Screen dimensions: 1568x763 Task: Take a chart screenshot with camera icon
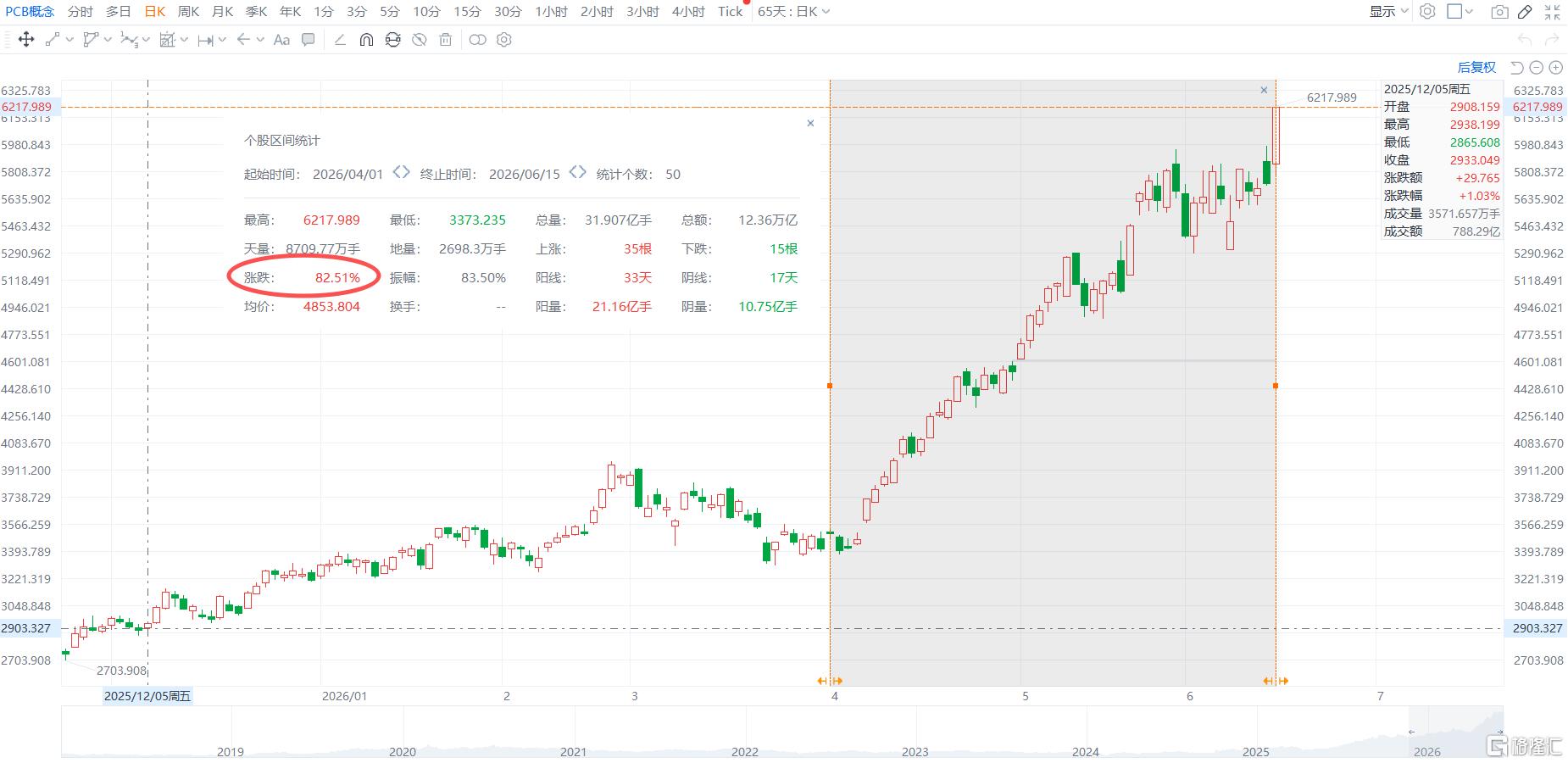click(x=1499, y=12)
